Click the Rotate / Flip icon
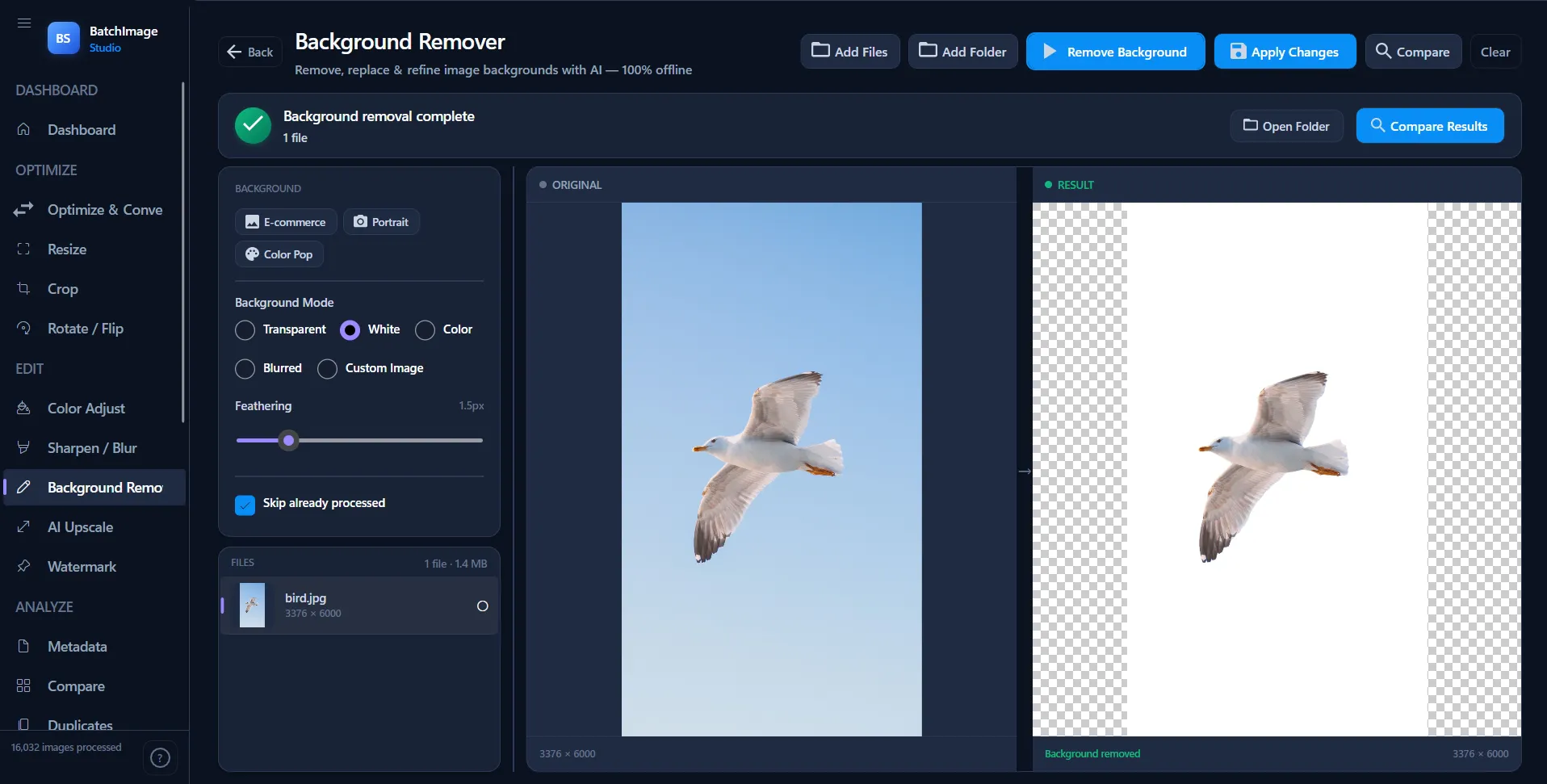1547x784 pixels. tap(23, 328)
